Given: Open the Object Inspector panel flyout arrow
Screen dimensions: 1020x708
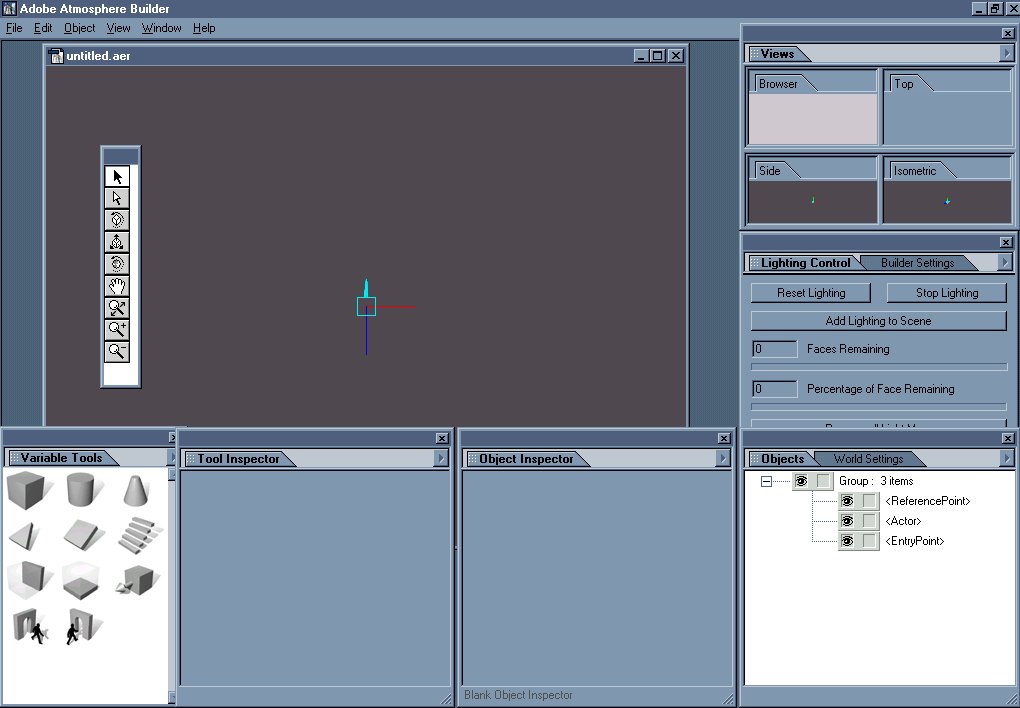Looking at the screenshot, I should [x=723, y=458].
